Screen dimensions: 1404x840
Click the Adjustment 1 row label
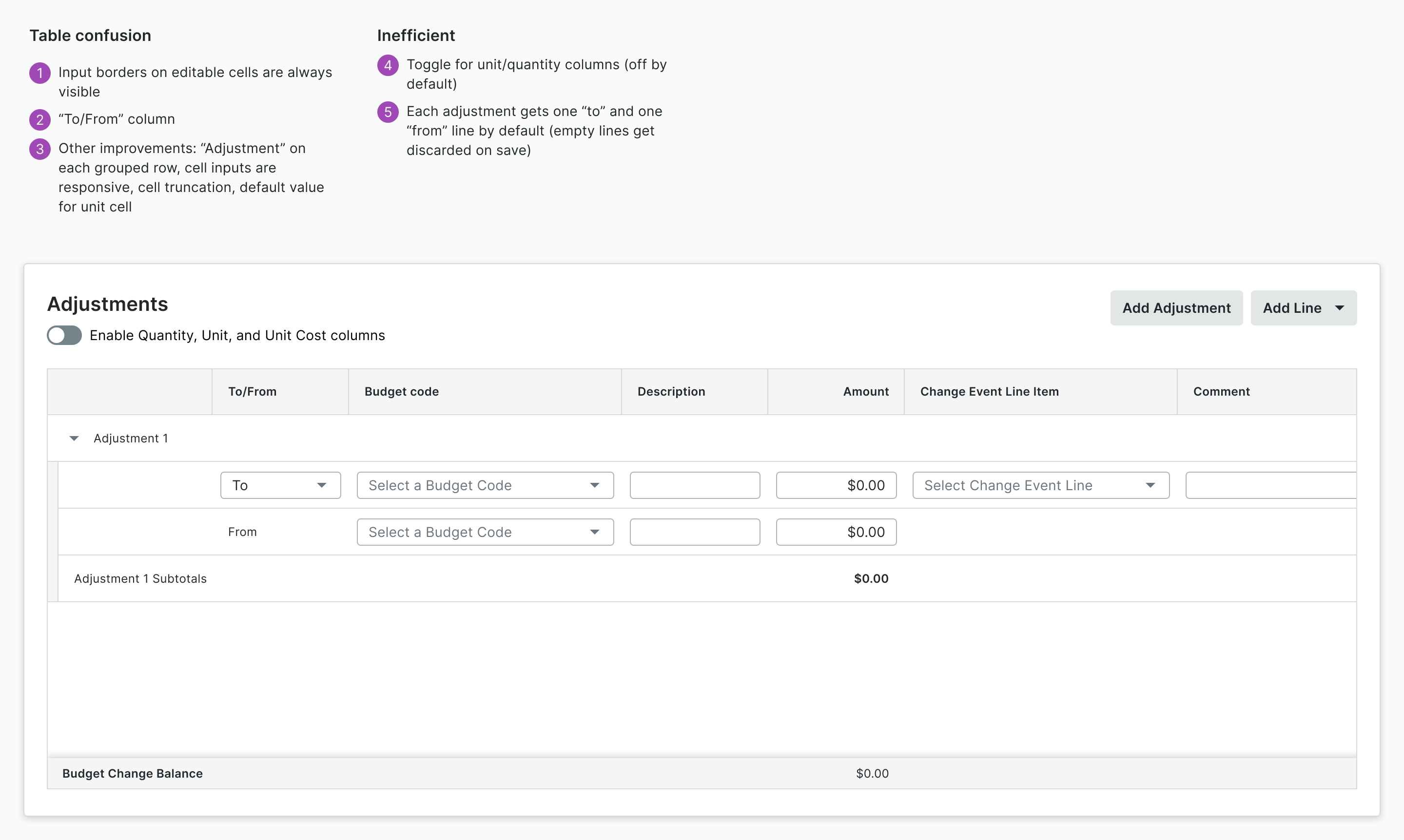131,438
